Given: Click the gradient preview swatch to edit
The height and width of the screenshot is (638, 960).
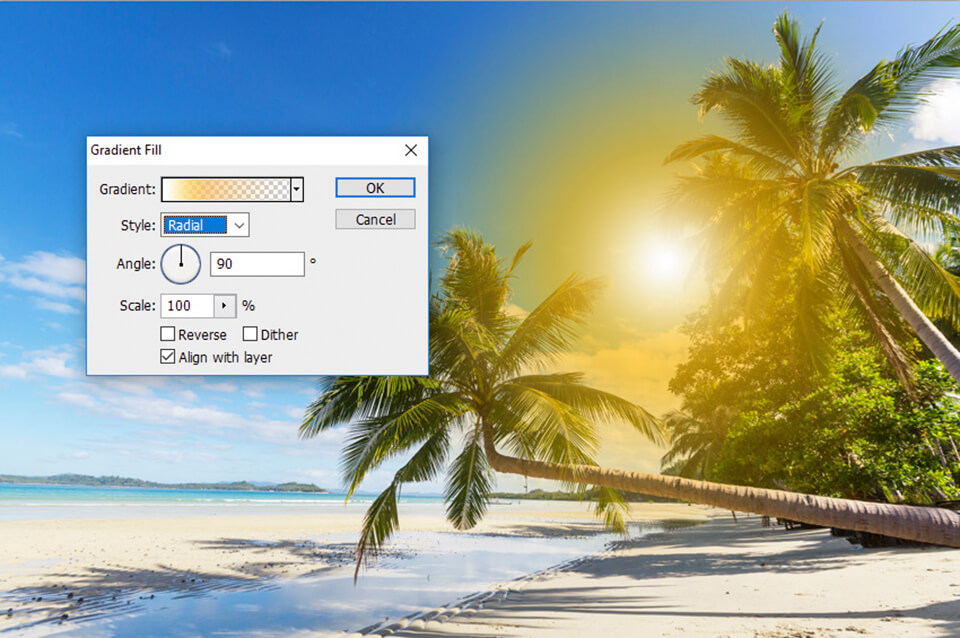Looking at the screenshot, I should [x=226, y=190].
